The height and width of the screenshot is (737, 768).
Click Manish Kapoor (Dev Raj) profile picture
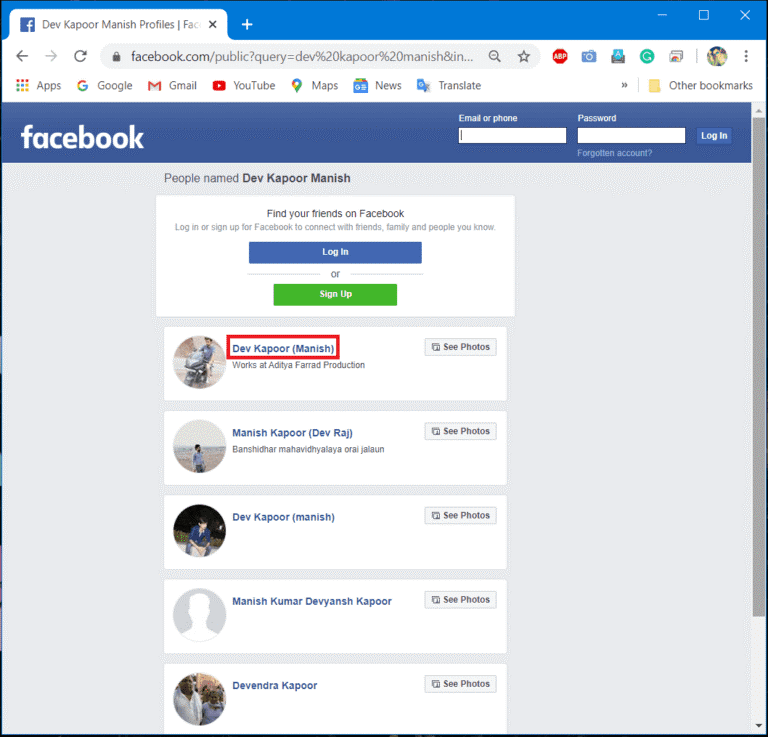(199, 446)
